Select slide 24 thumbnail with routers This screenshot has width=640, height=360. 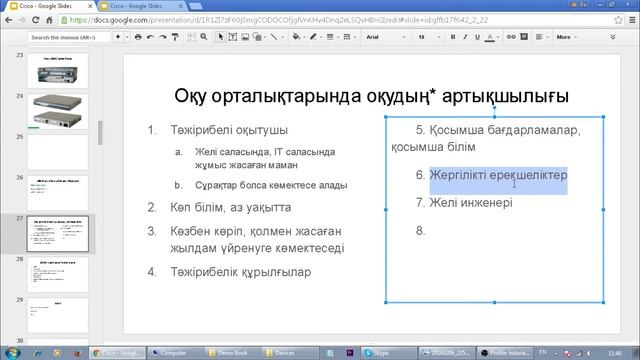click(x=58, y=111)
